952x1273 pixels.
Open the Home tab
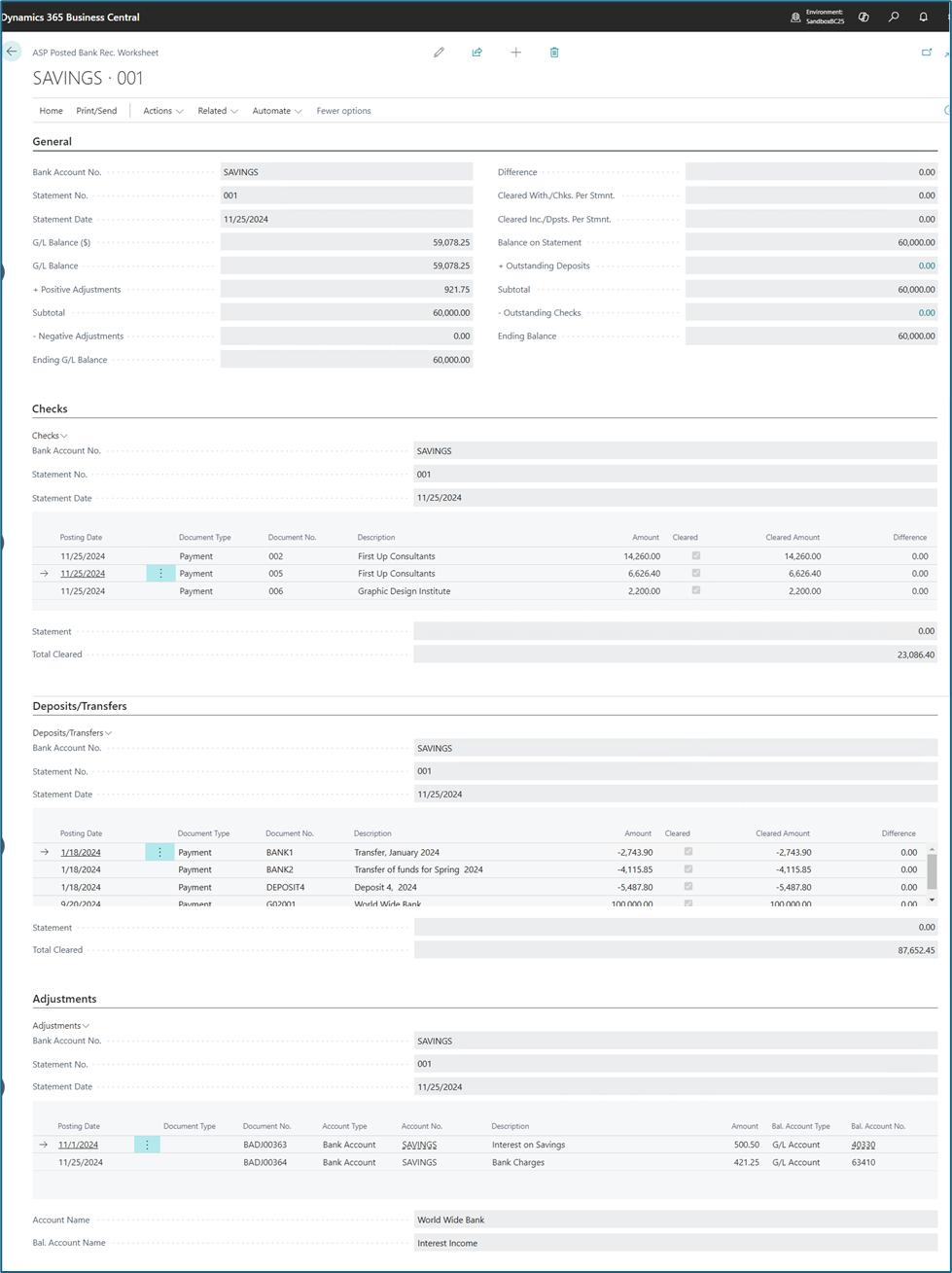point(51,111)
